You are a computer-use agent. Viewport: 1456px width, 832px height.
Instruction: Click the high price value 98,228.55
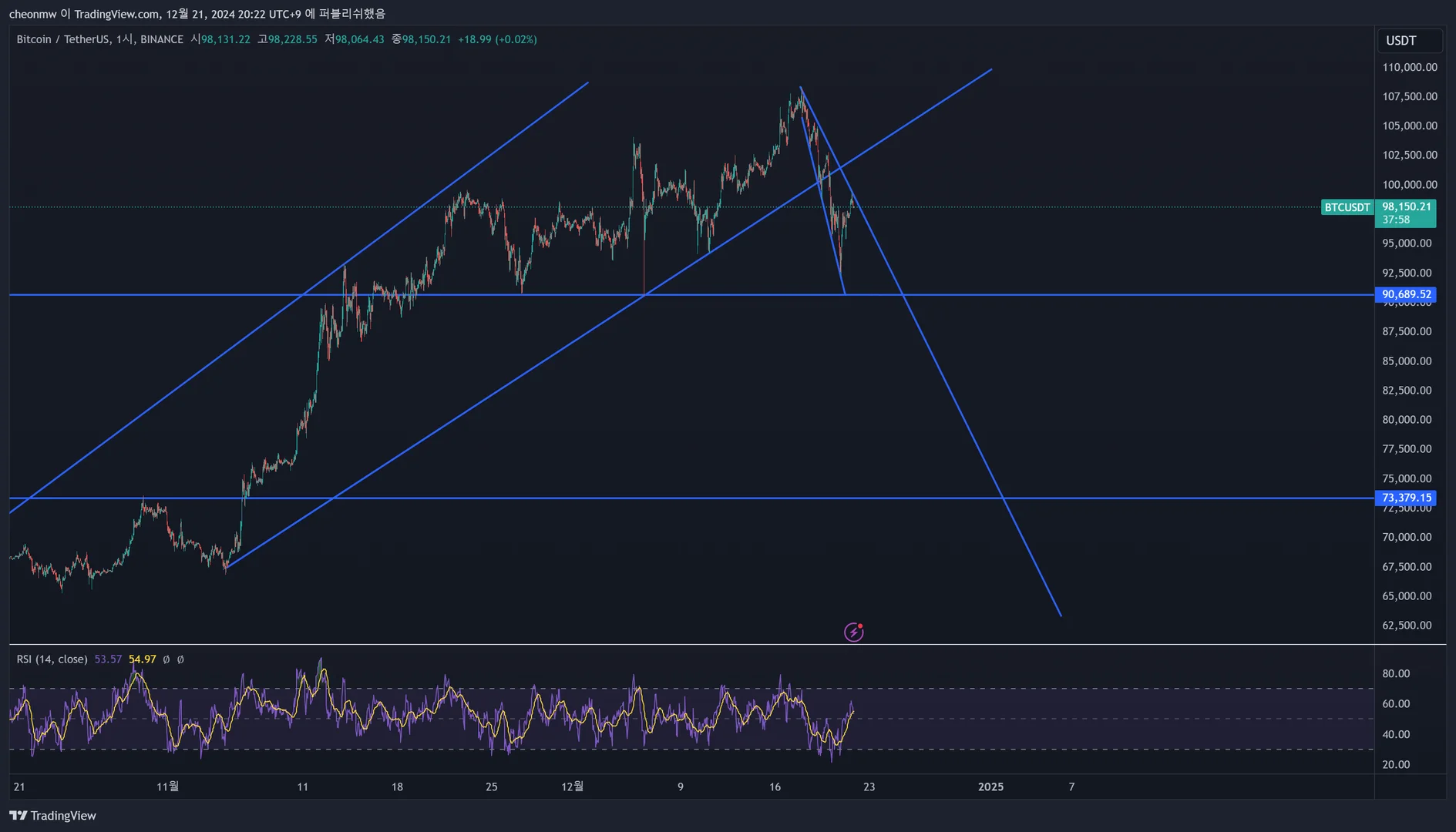(x=292, y=39)
